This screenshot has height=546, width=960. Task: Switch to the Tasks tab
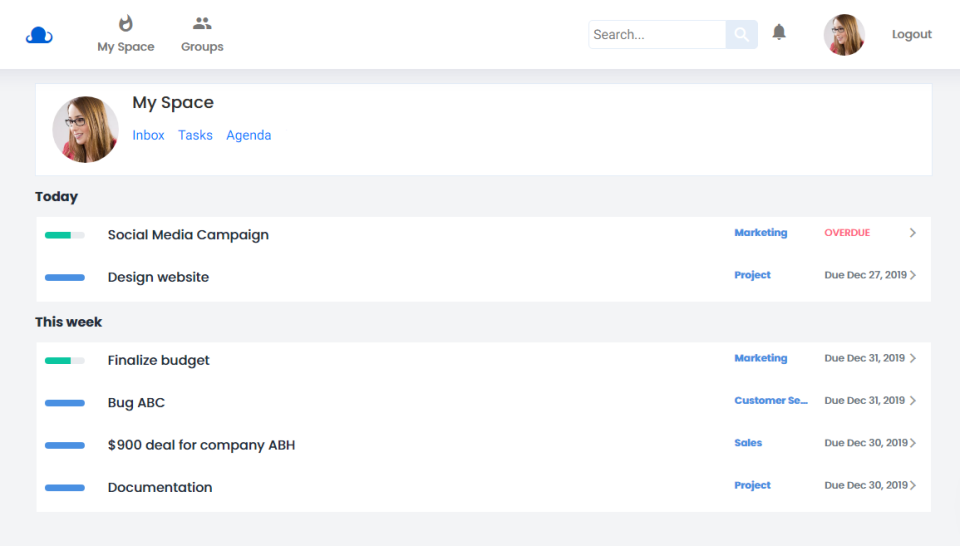195,135
